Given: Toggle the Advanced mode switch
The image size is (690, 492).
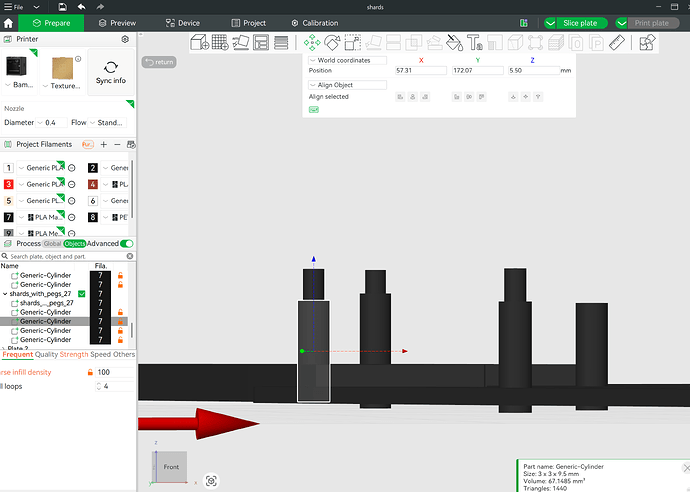Looking at the screenshot, I should tap(127, 243).
